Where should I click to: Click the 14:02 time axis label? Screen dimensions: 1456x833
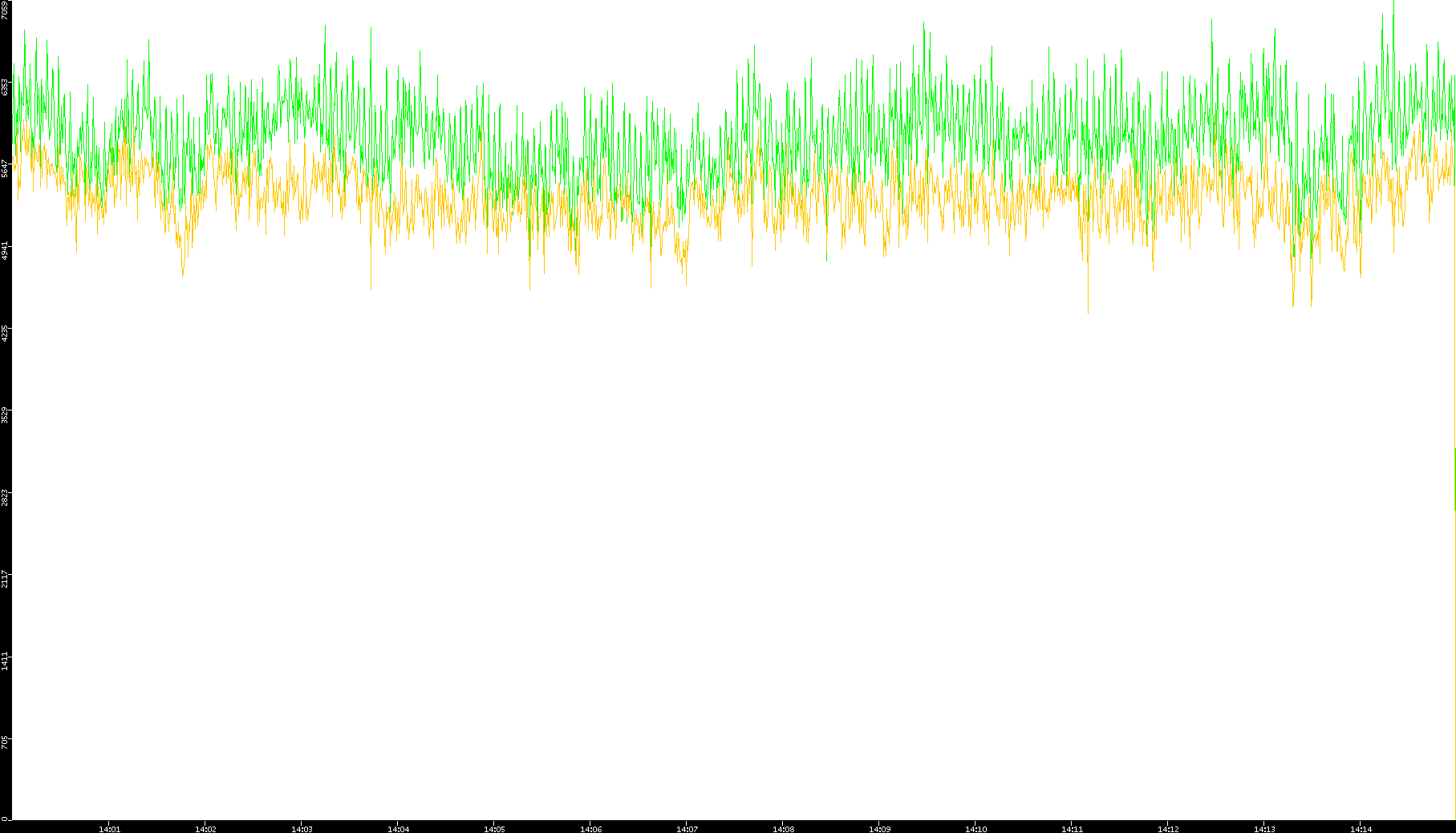[205, 829]
